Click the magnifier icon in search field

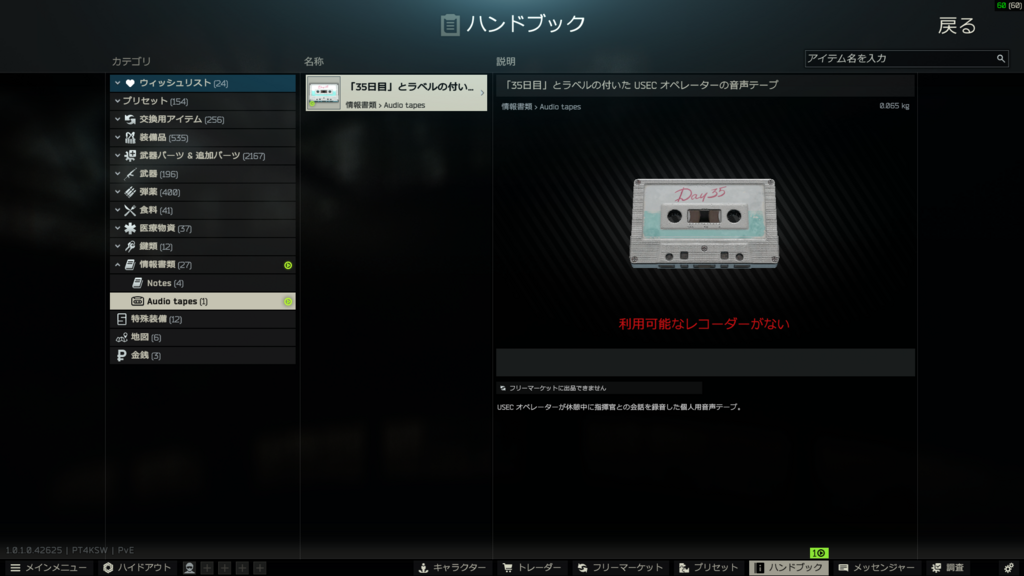pyautogui.click(x=1000, y=59)
